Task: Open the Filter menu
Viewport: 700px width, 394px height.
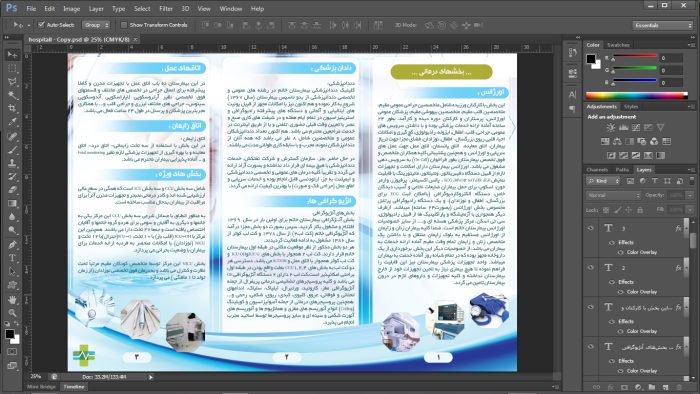Action: click(x=166, y=8)
